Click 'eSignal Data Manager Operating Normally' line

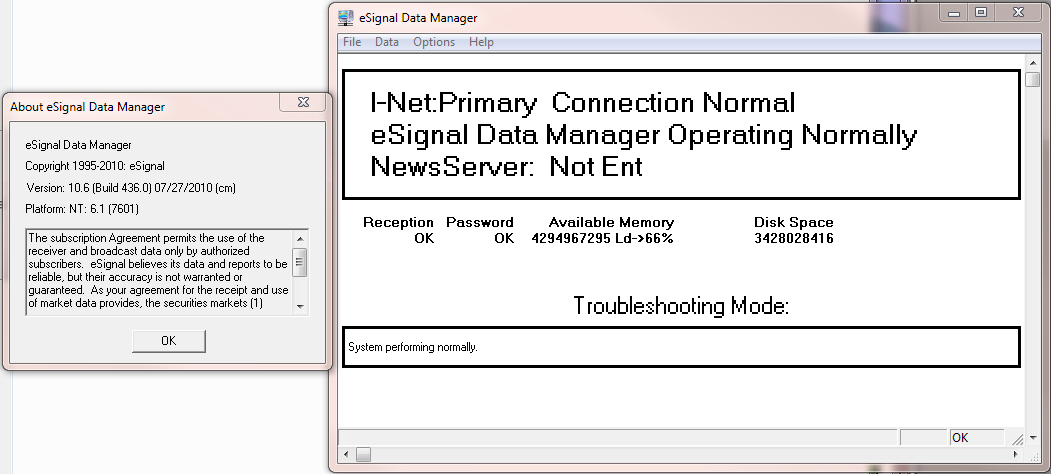tap(643, 135)
